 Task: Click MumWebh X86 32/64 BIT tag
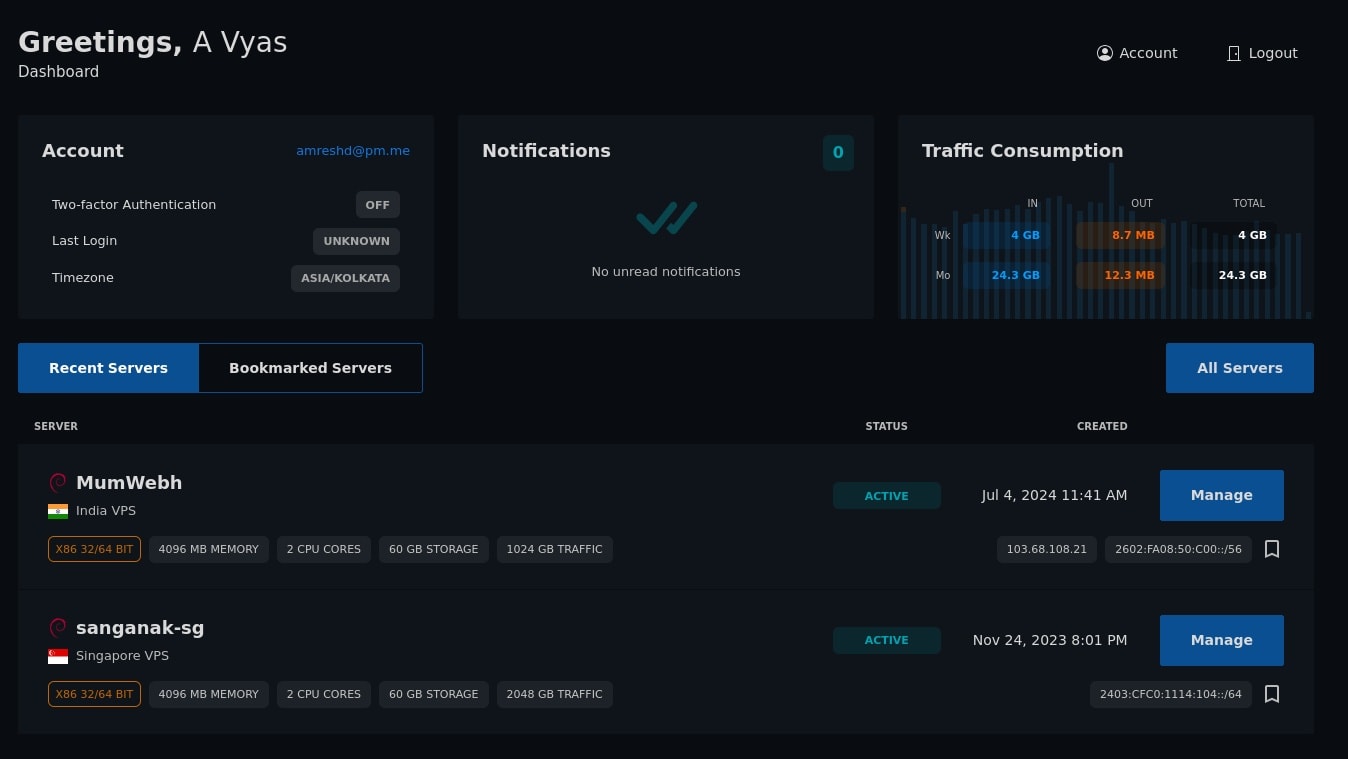click(x=94, y=549)
